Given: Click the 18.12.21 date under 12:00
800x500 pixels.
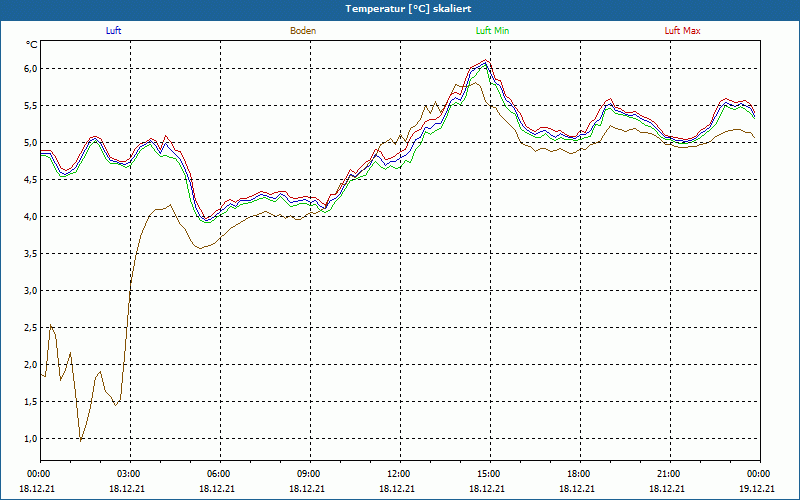Looking at the screenshot, I should pyautogui.click(x=396, y=488).
